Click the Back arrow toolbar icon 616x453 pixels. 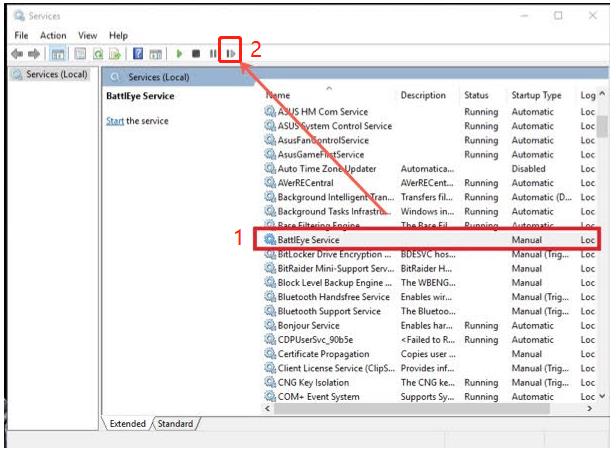point(17,53)
